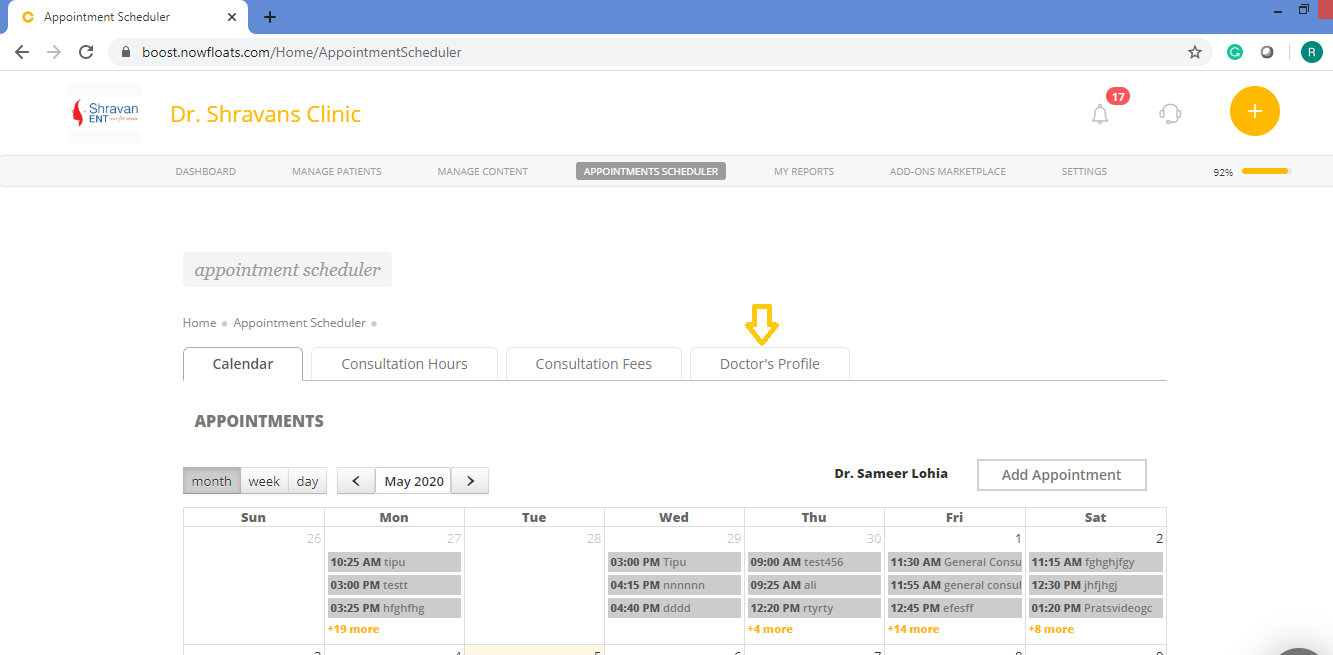This screenshot has width=1333, height=655.
Task: Click the Shravan ENT clinic logo
Action: coord(105,113)
